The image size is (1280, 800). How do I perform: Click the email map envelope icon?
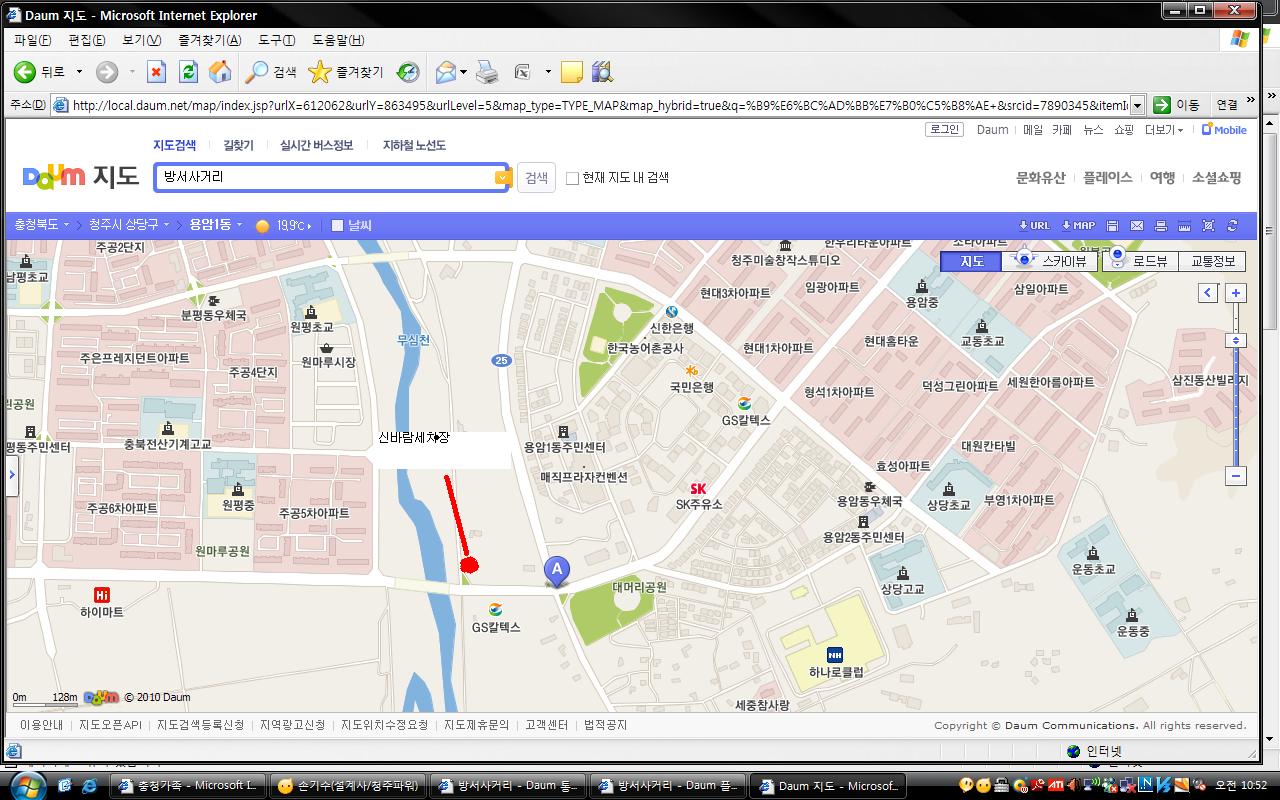tap(1136, 226)
